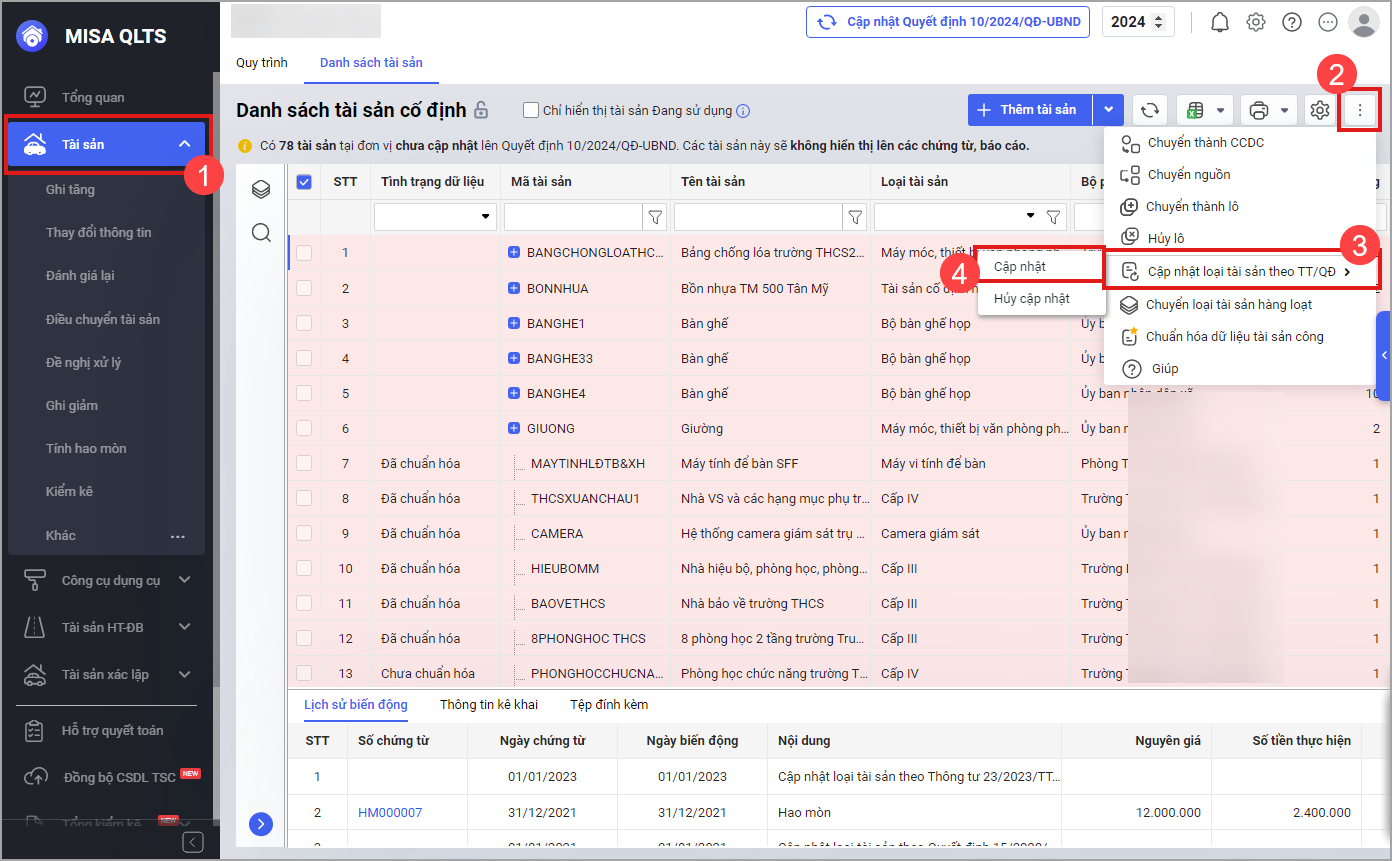Open voucher link HM000007
The image size is (1392, 861).
[390, 812]
